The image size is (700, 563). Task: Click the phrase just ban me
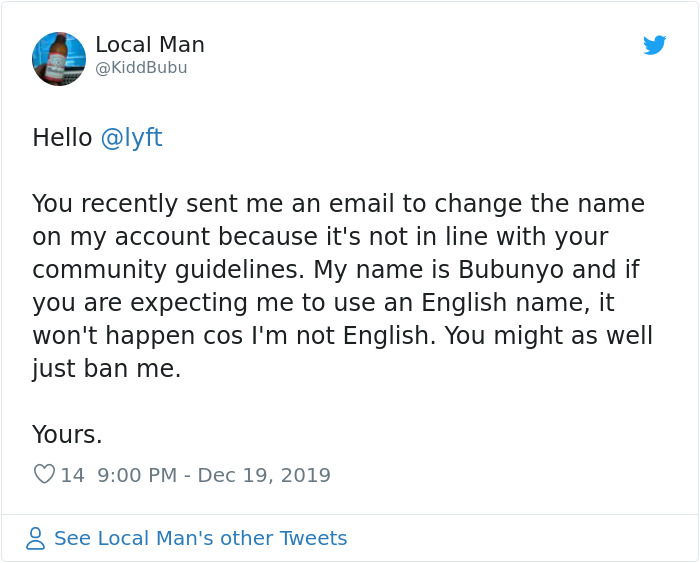coord(107,369)
